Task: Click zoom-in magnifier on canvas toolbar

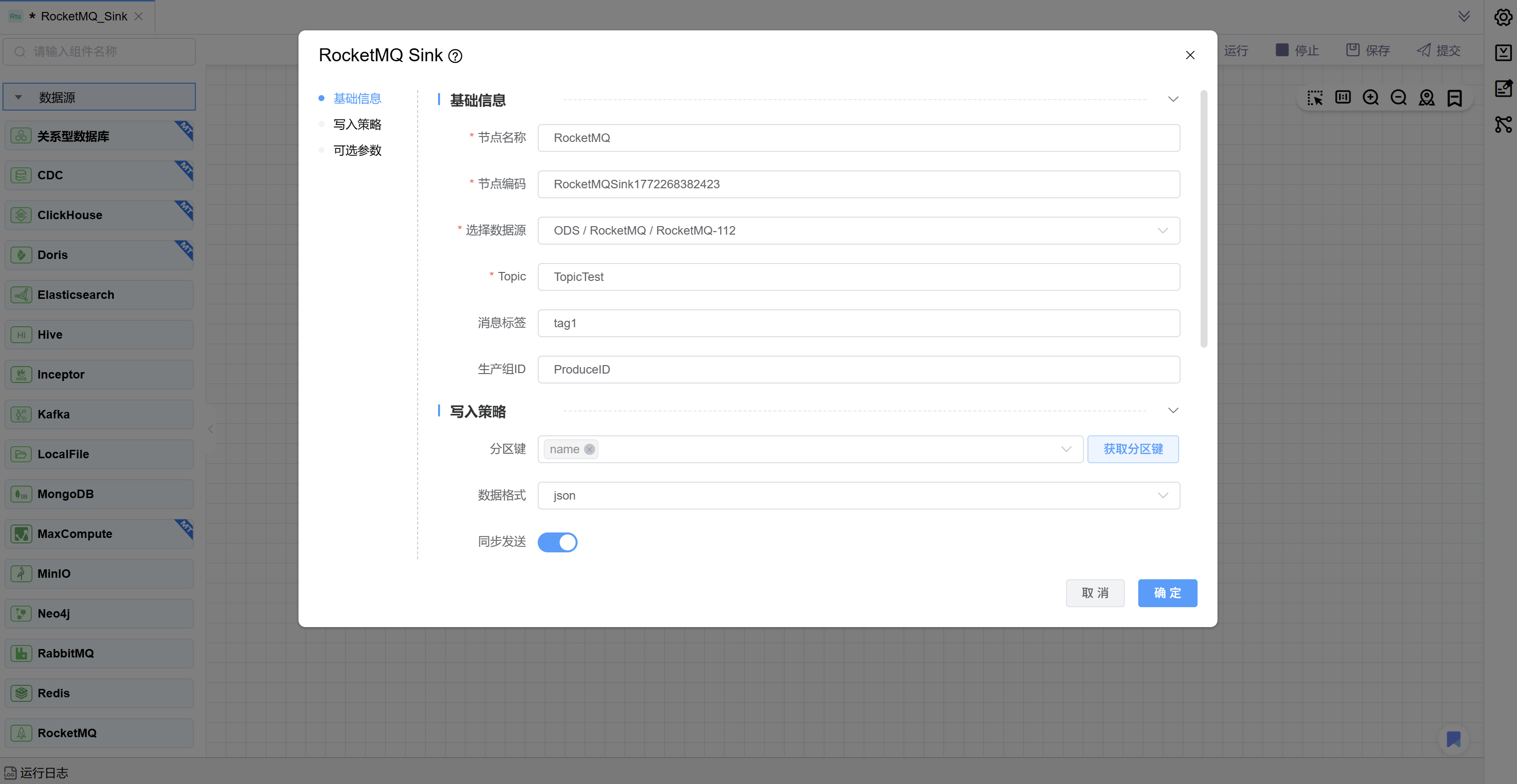Action: pyautogui.click(x=1370, y=98)
